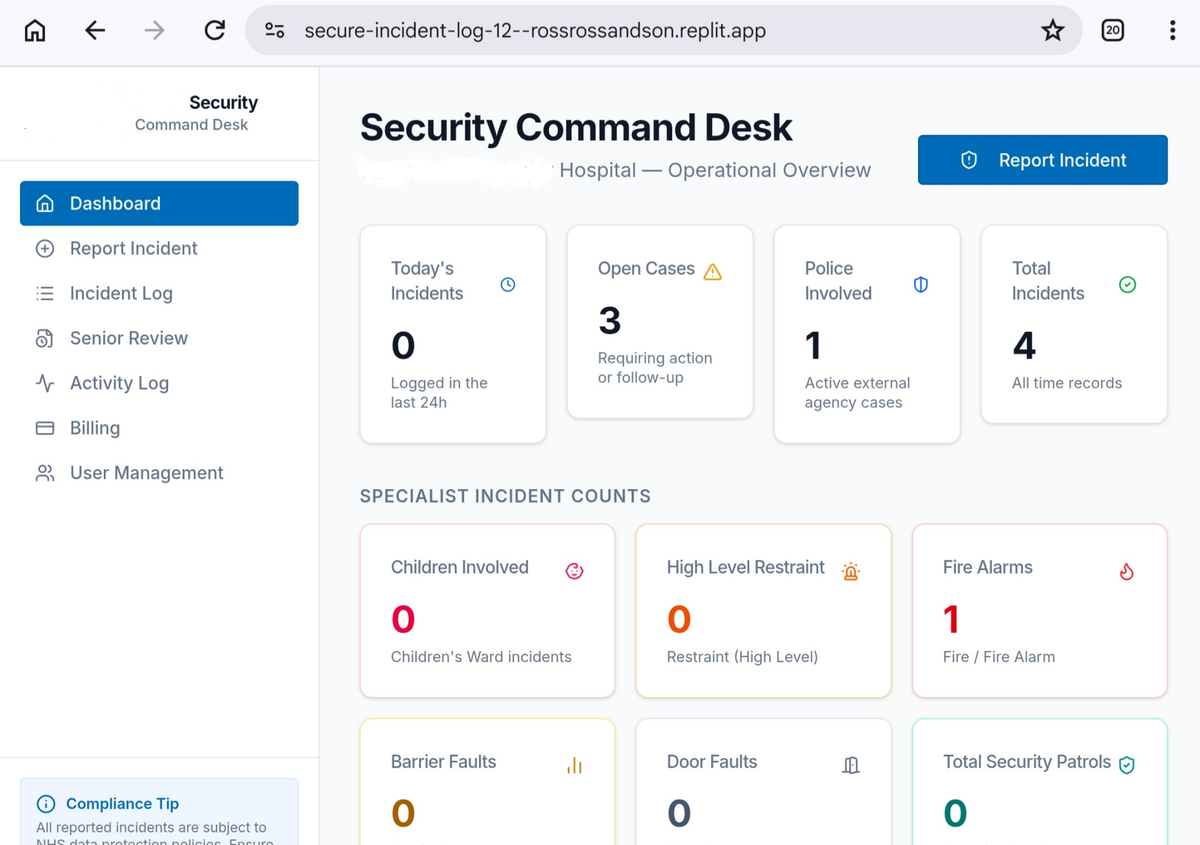This screenshot has height=845, width=1200.
Task: Click the list icon beside Incident Log
Action: pyautogui.click(x=45, y=293)
